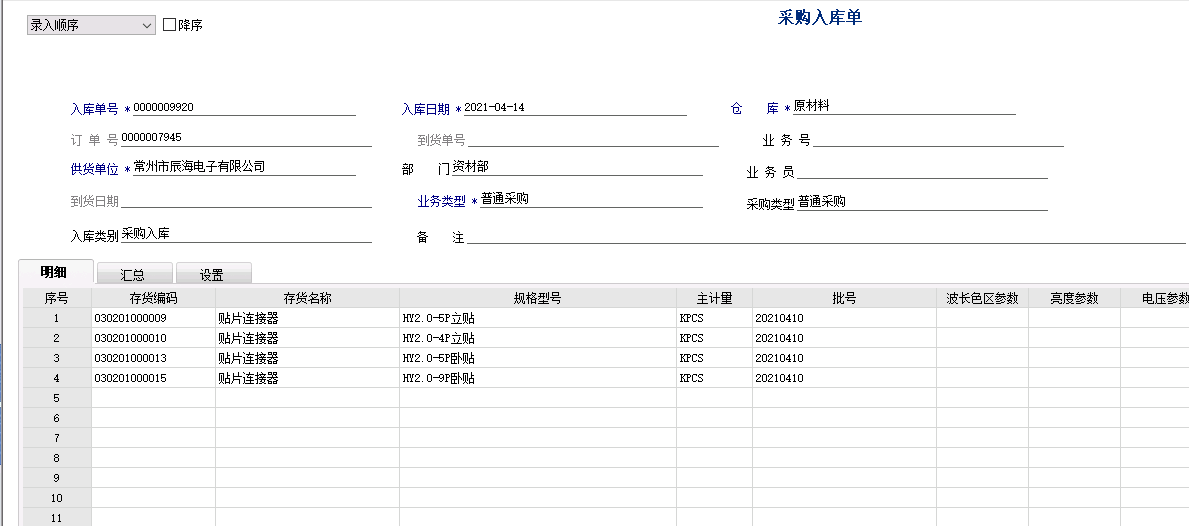This screenshot has height=526, width=1189.
Task: Click the empty 业务员 field
Action: [922, 171]
